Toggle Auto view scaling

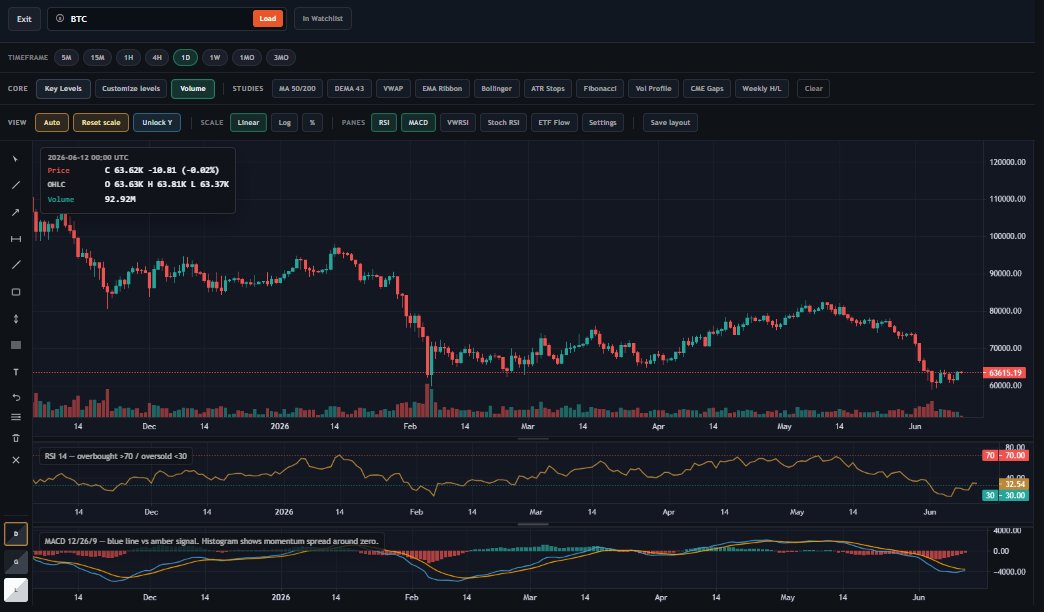(x=52, y=123)
